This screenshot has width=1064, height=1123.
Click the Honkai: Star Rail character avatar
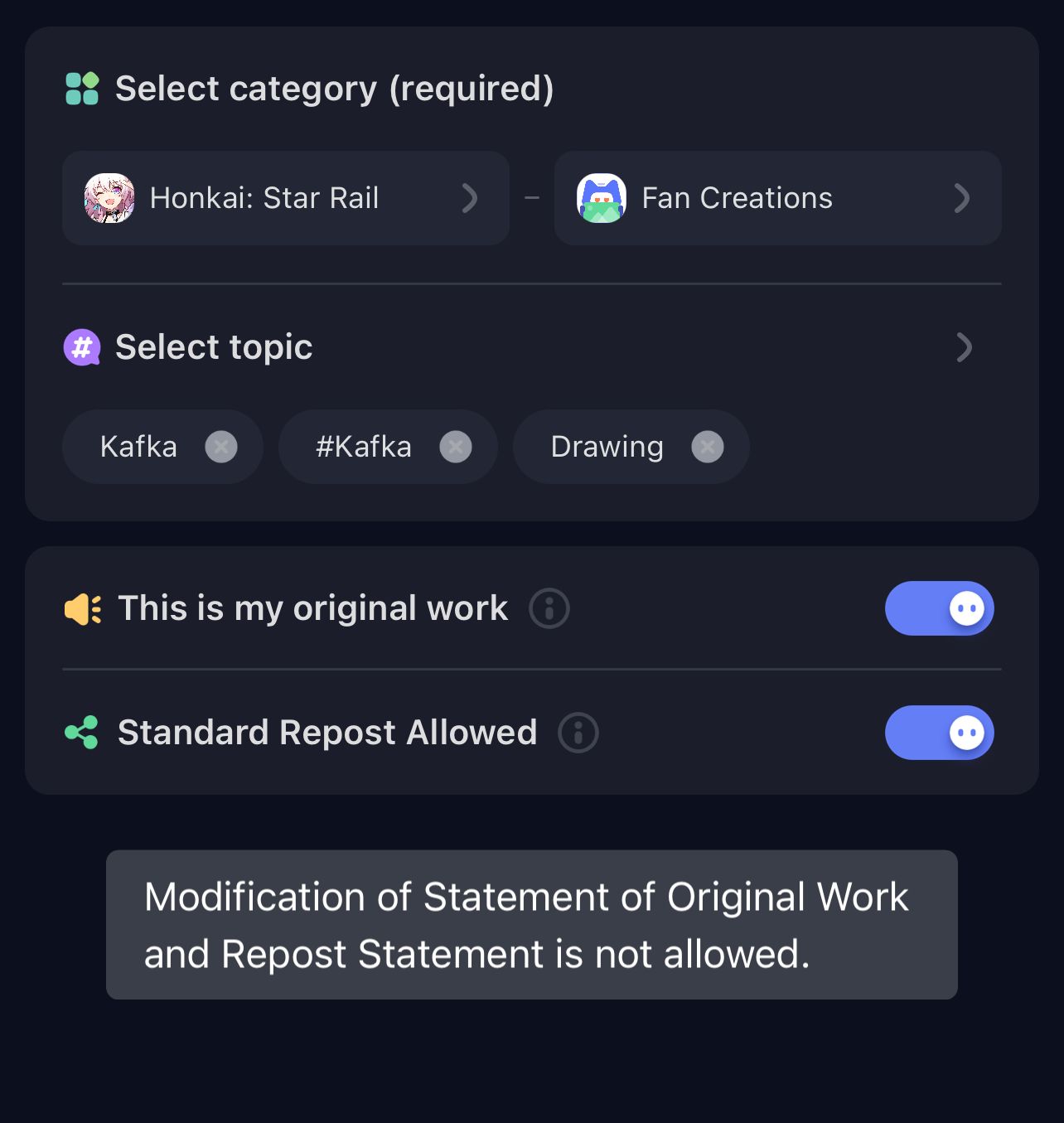pos(109,198)
